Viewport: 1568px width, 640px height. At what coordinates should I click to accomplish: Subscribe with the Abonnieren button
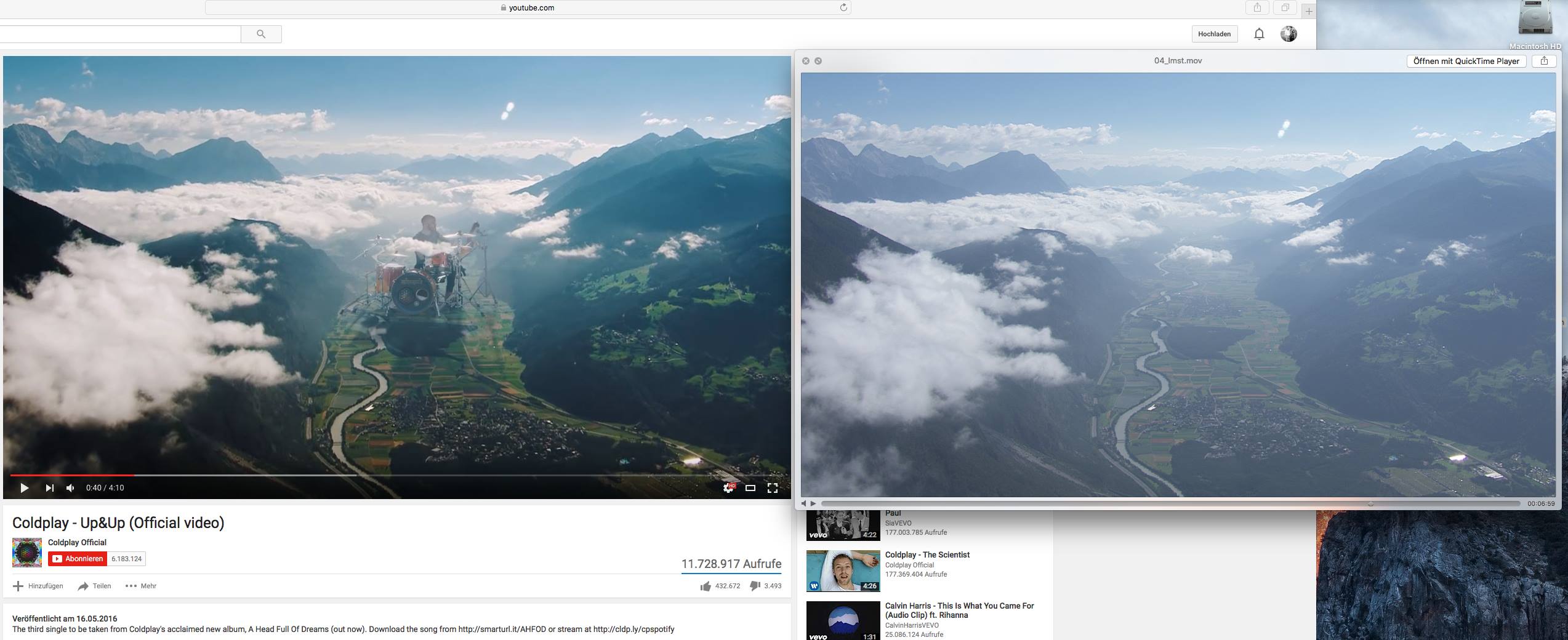click(78, 559)
